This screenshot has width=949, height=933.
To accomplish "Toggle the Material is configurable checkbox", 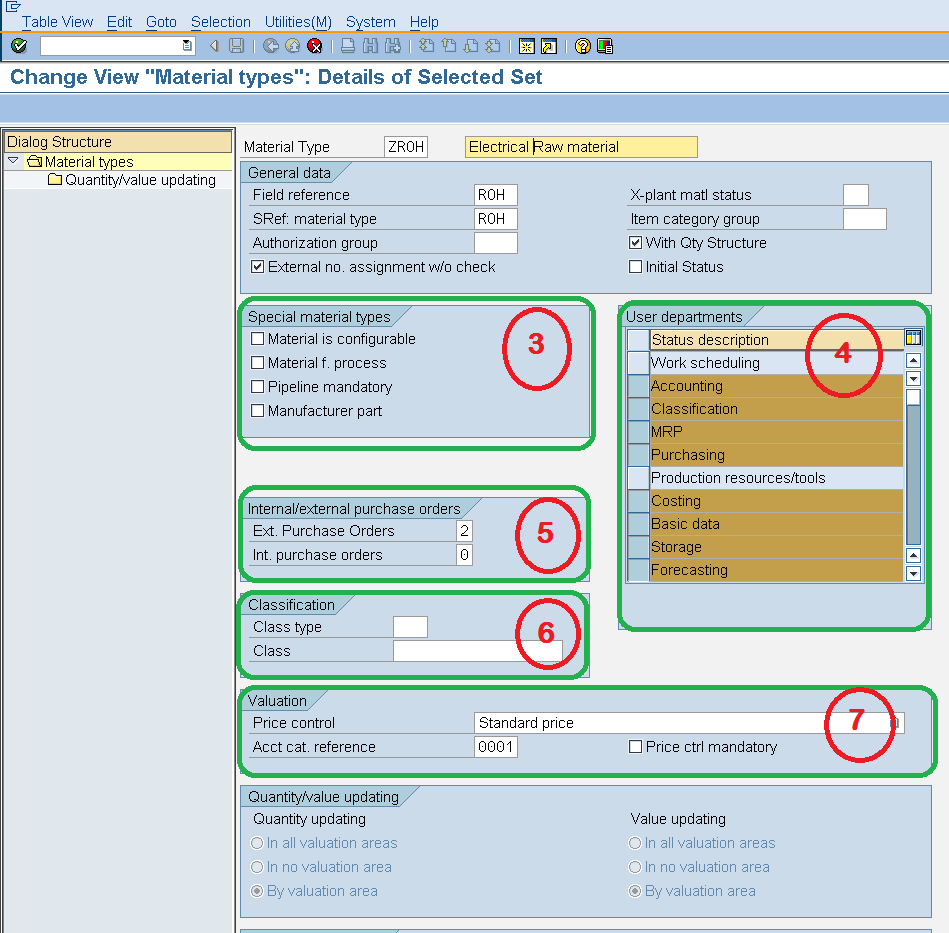I will [x=258, y=339].
